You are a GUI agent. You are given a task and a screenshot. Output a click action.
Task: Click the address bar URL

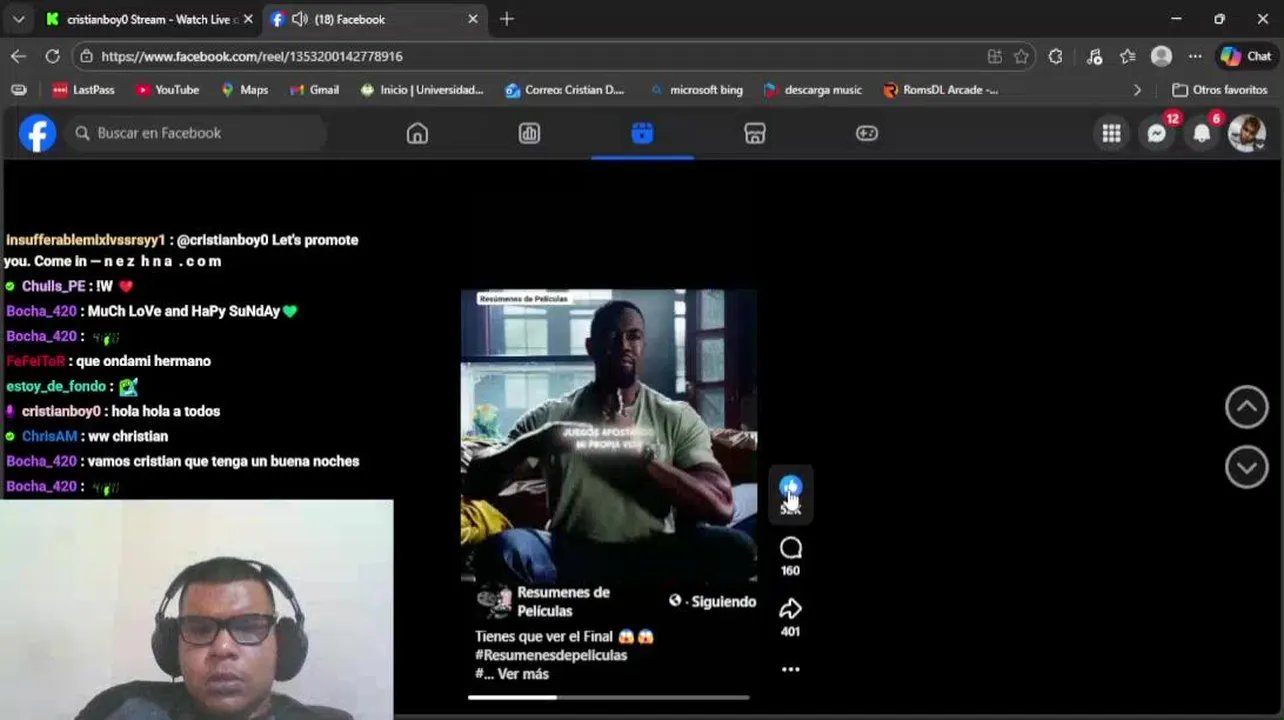[252, 56]
